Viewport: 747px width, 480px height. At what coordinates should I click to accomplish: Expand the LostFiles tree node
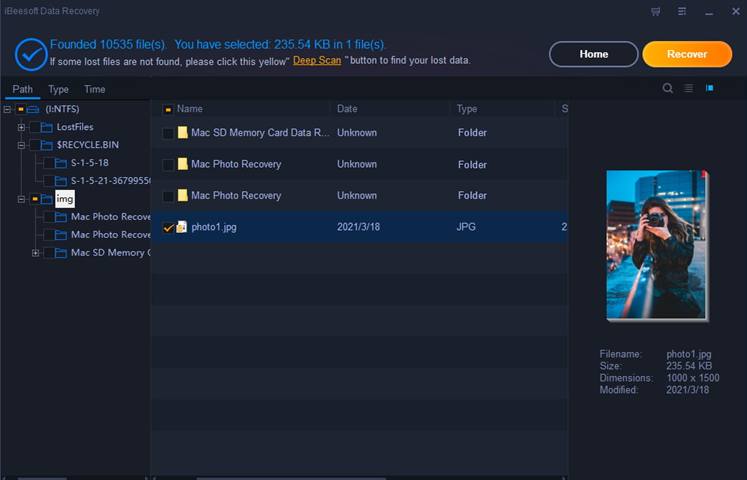[21, 127]
